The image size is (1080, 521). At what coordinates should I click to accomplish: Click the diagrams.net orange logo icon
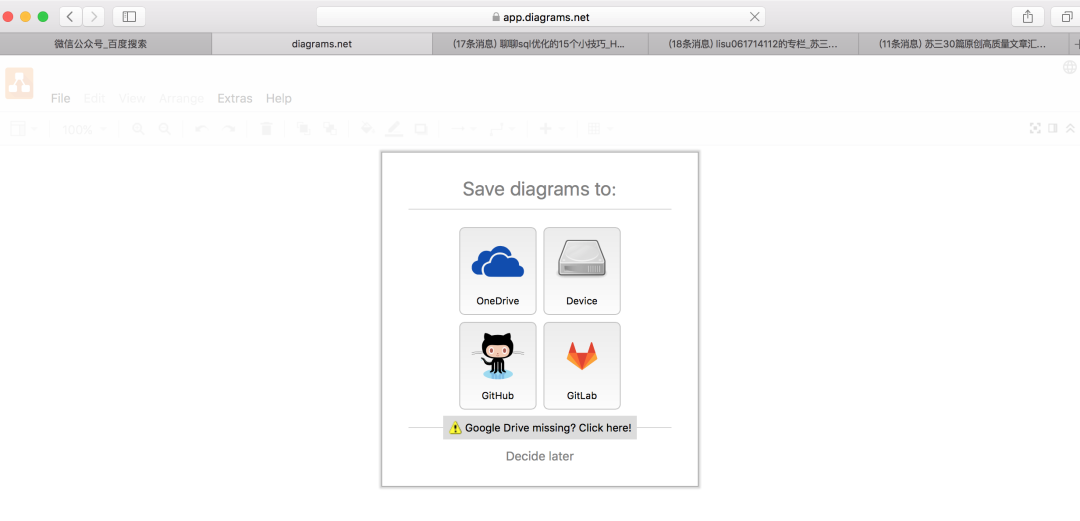[19, 83]
